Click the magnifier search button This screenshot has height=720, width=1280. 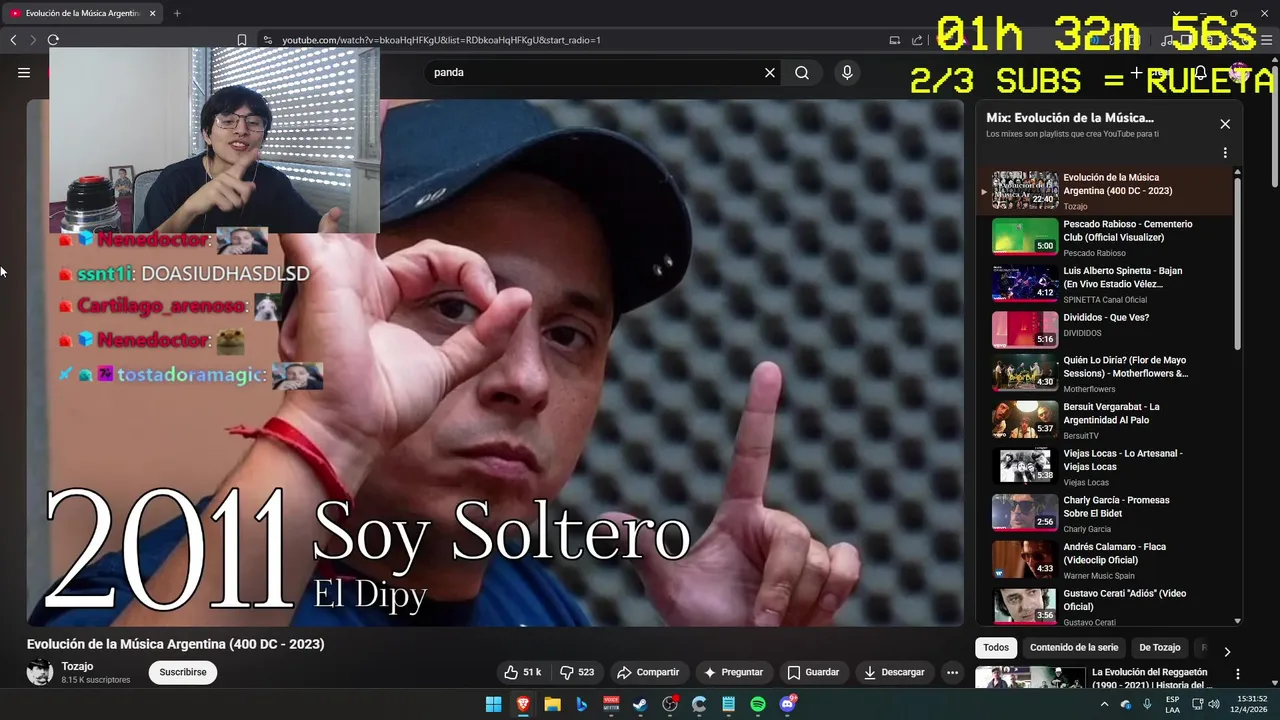pyautogui.click(x=802, y=72)
